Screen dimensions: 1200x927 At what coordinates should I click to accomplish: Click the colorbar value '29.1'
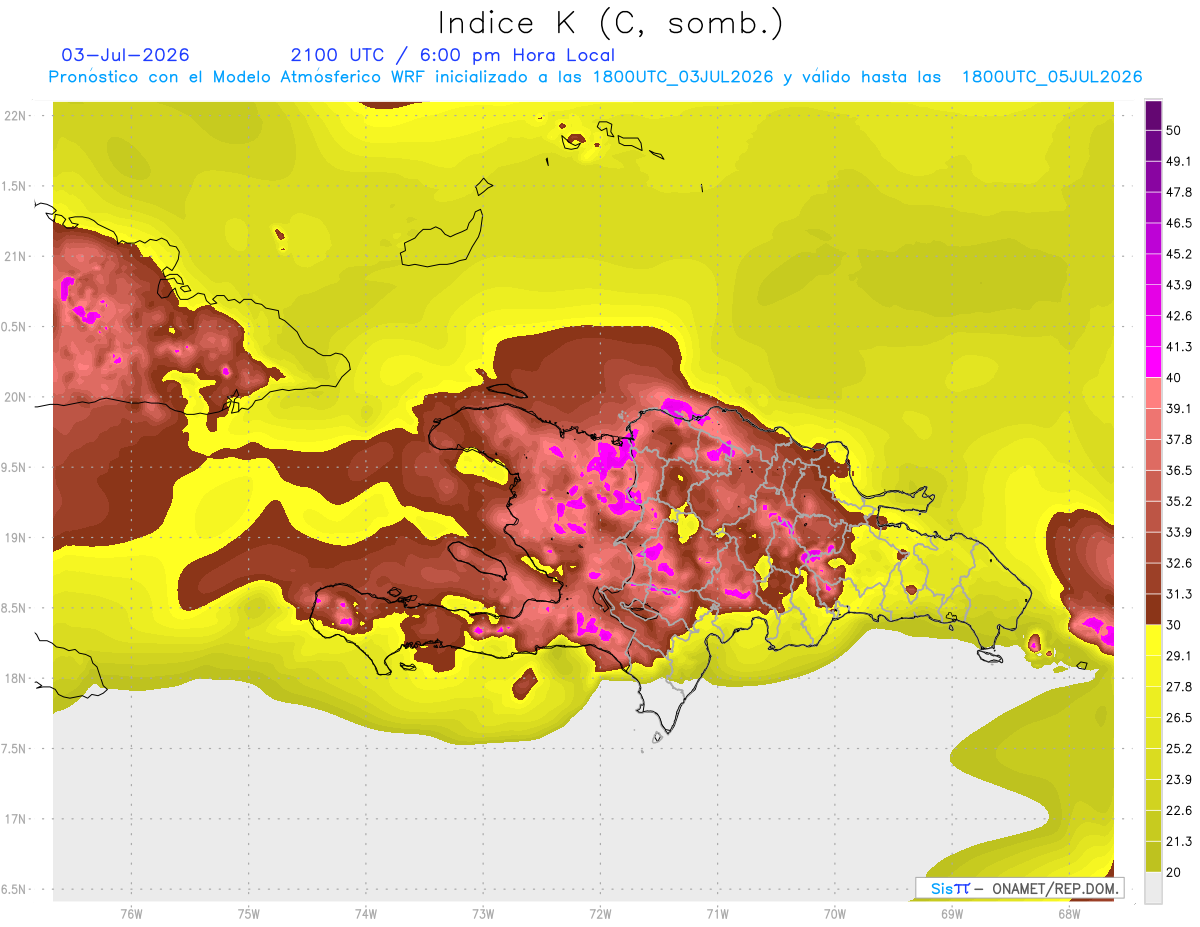click(1179, 656)
